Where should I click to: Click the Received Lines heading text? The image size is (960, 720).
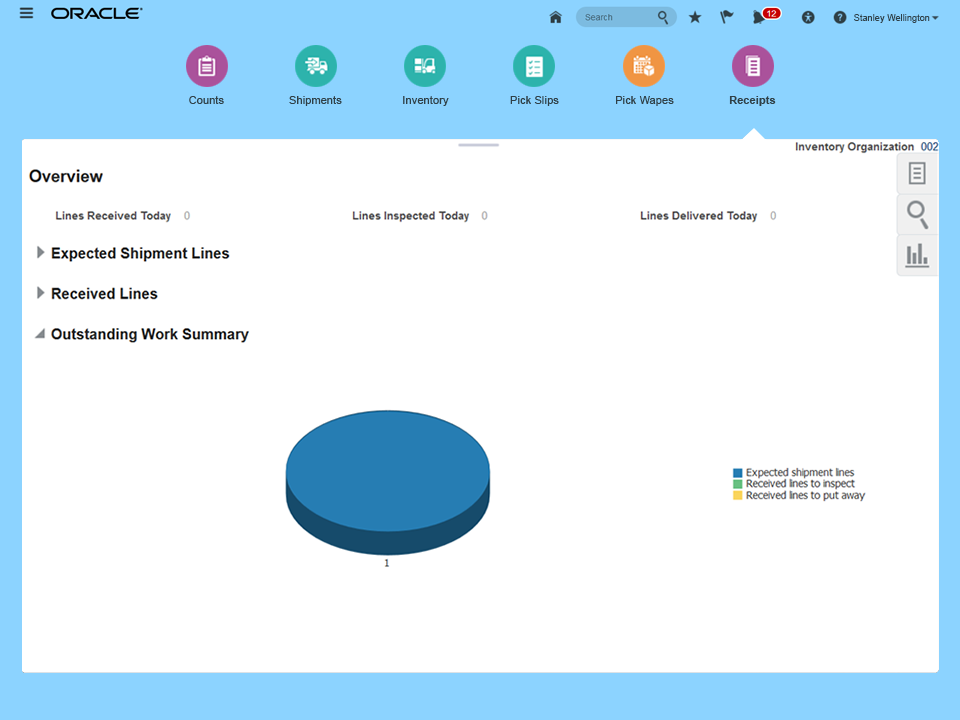tap(104, 294)
